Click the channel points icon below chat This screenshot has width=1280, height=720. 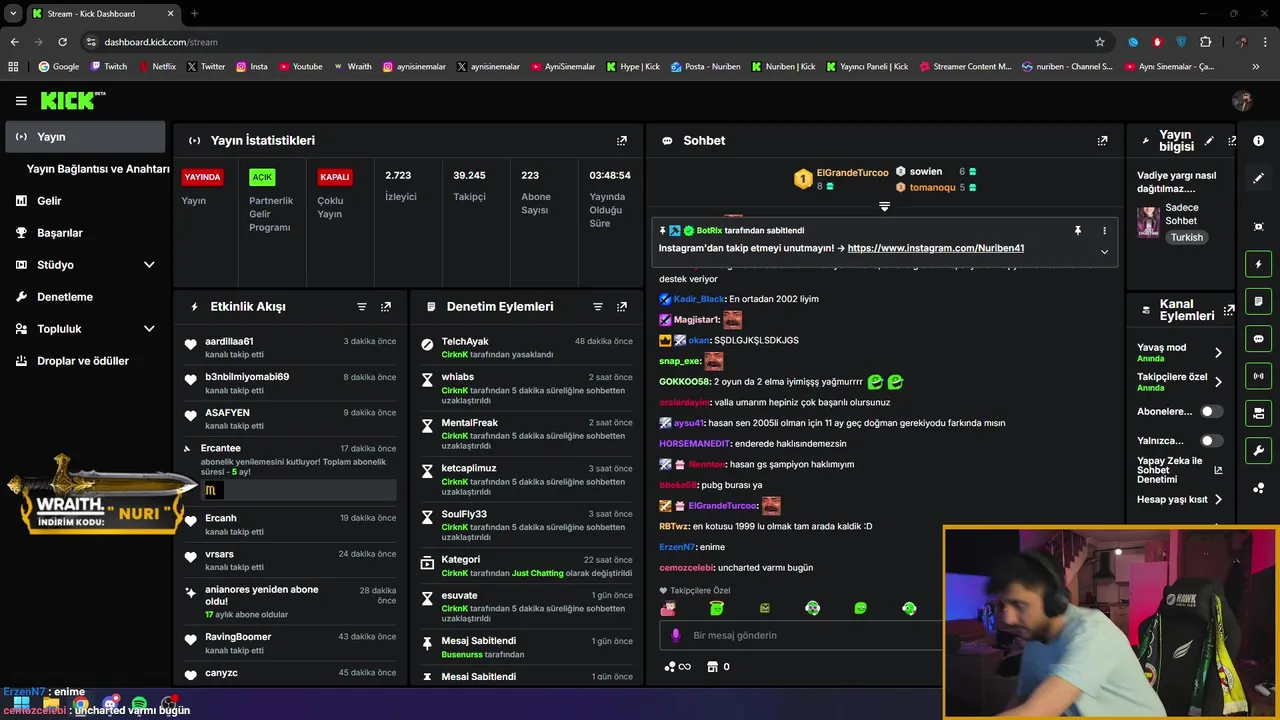click(x=677, y=667)
